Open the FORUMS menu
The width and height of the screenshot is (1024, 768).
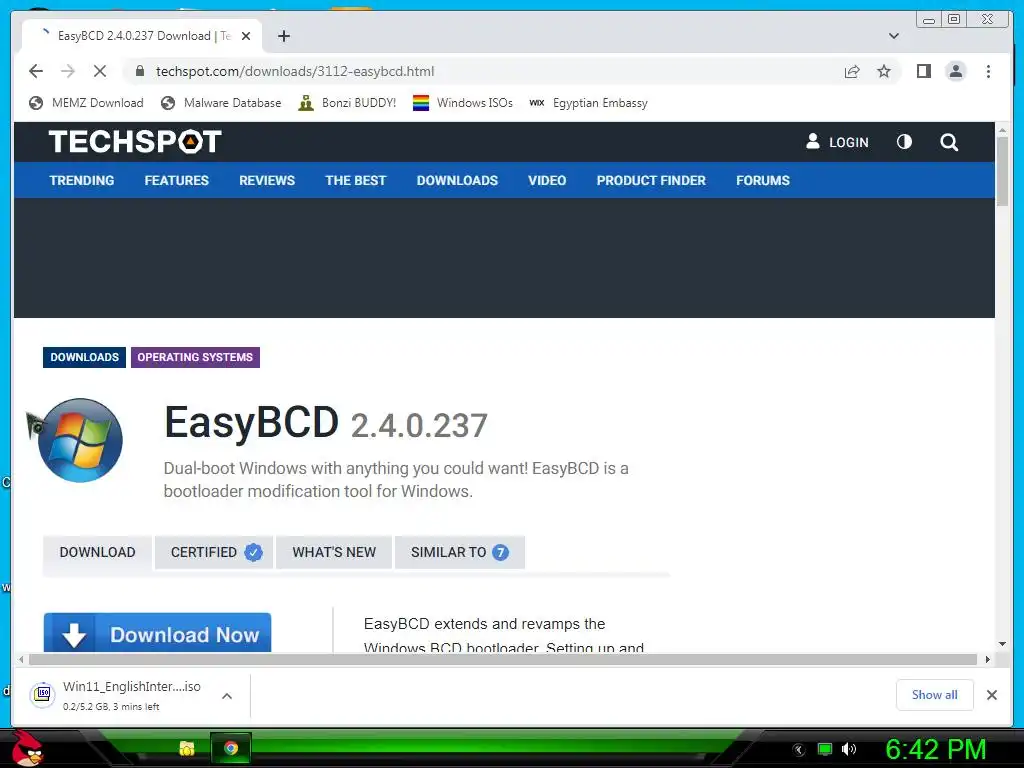coord(763,180)
